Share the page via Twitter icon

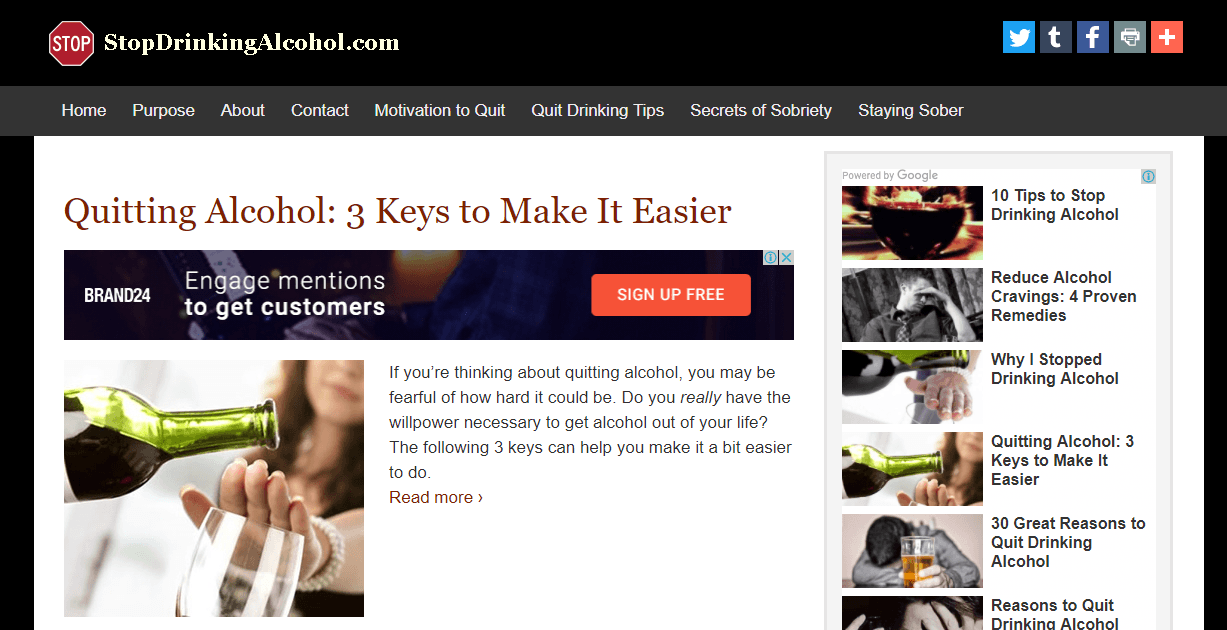[1019, 37]
